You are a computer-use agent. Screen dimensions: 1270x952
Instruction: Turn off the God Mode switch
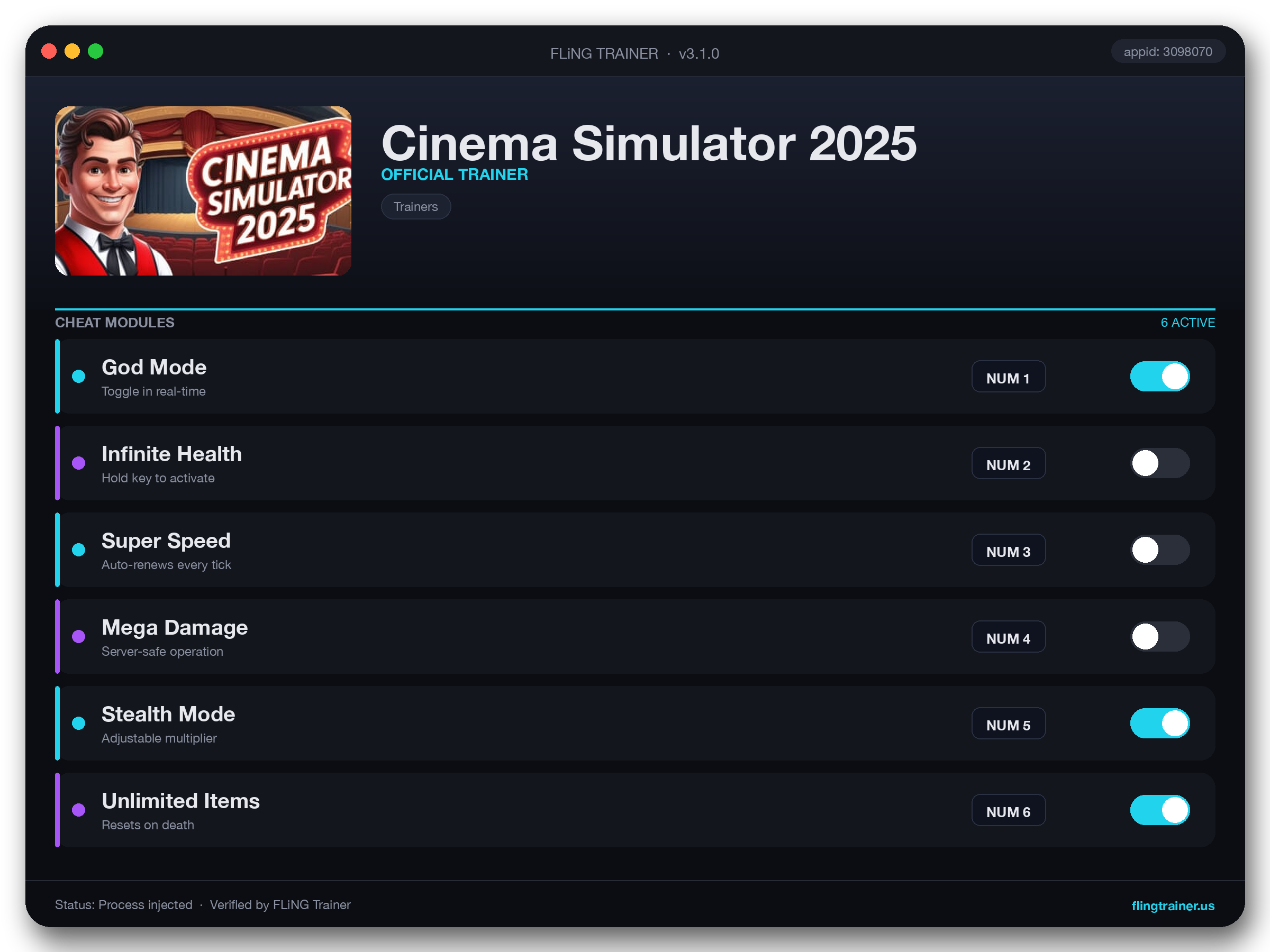1160,377
